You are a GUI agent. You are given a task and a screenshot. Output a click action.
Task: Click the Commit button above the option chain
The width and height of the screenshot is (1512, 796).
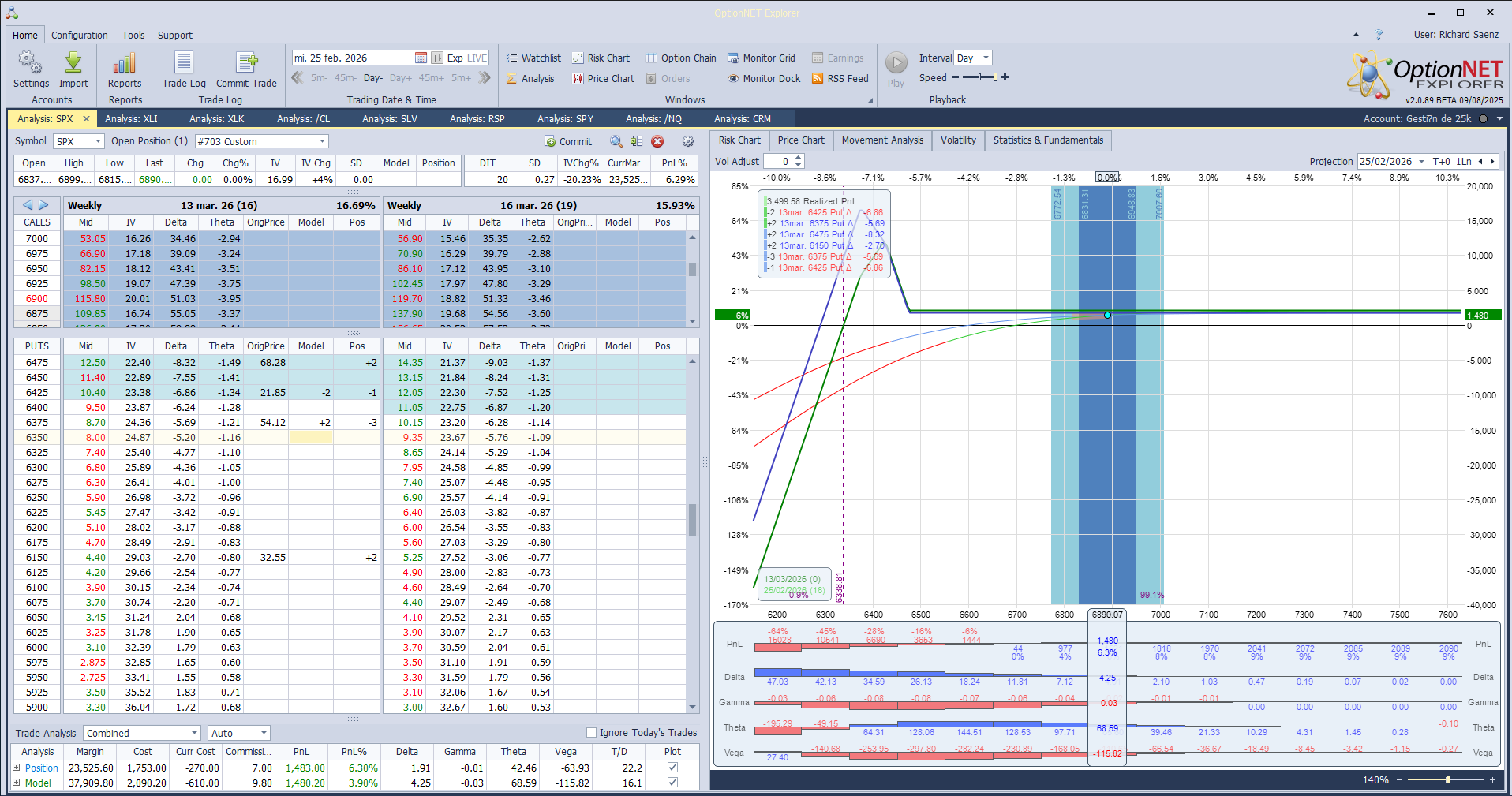(568, 141)
